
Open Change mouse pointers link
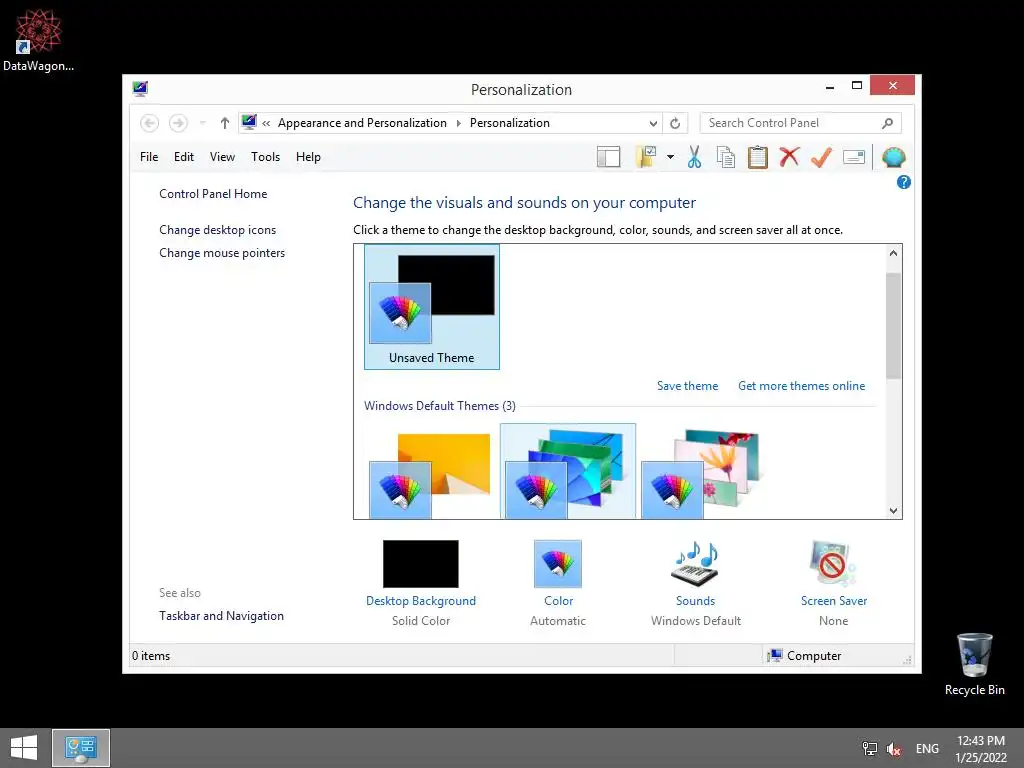point(222,253)
